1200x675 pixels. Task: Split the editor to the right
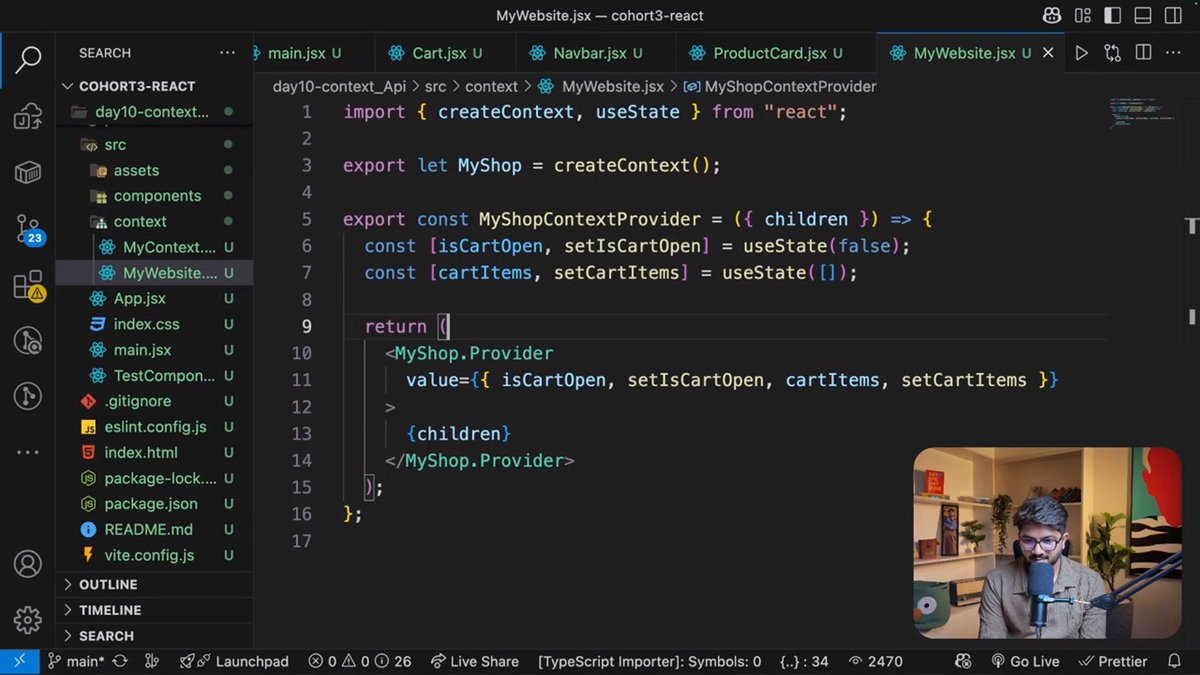pyautogui.click(x=1143, y=53)
